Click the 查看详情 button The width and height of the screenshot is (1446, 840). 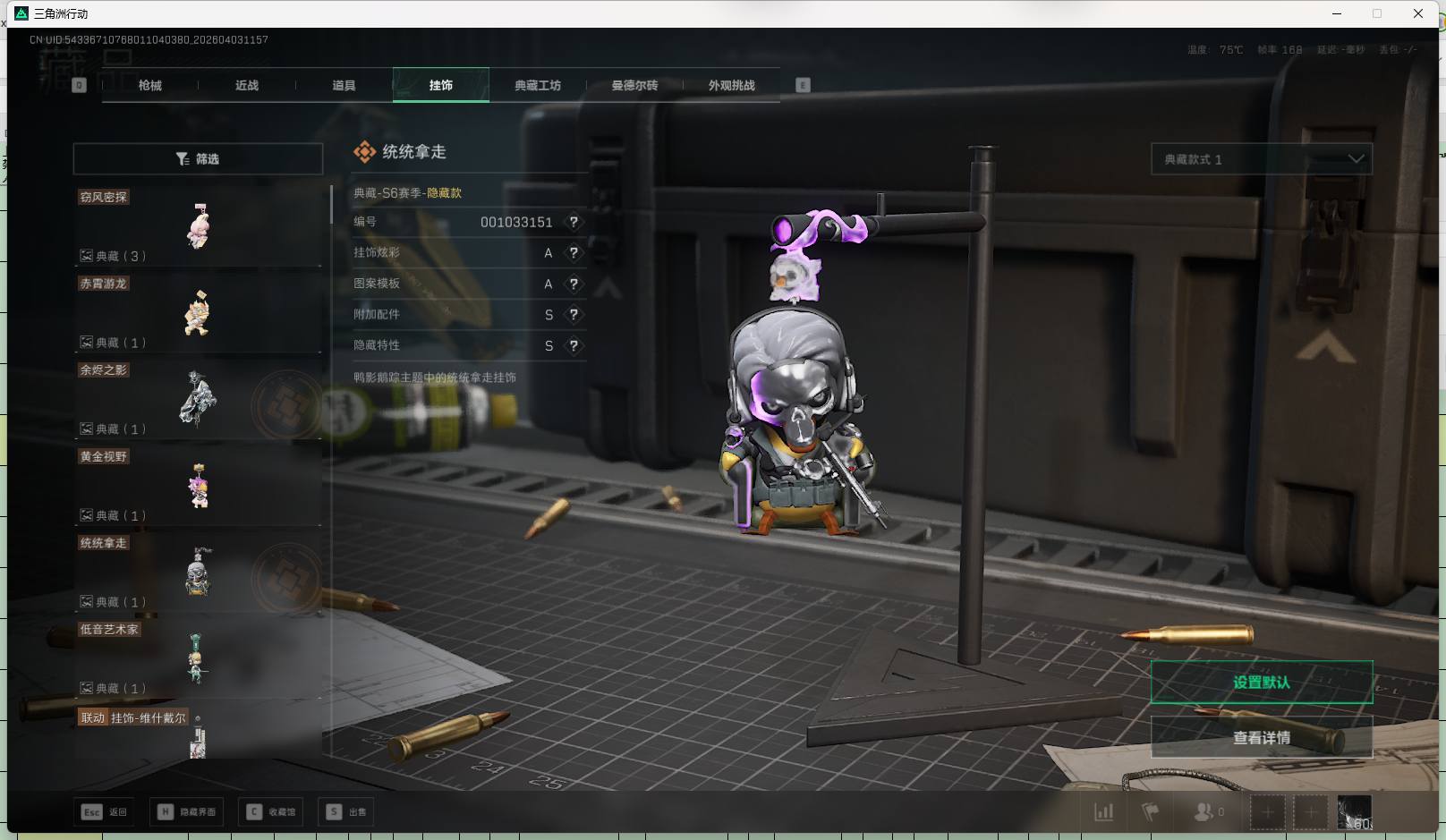click(1262, 737)
